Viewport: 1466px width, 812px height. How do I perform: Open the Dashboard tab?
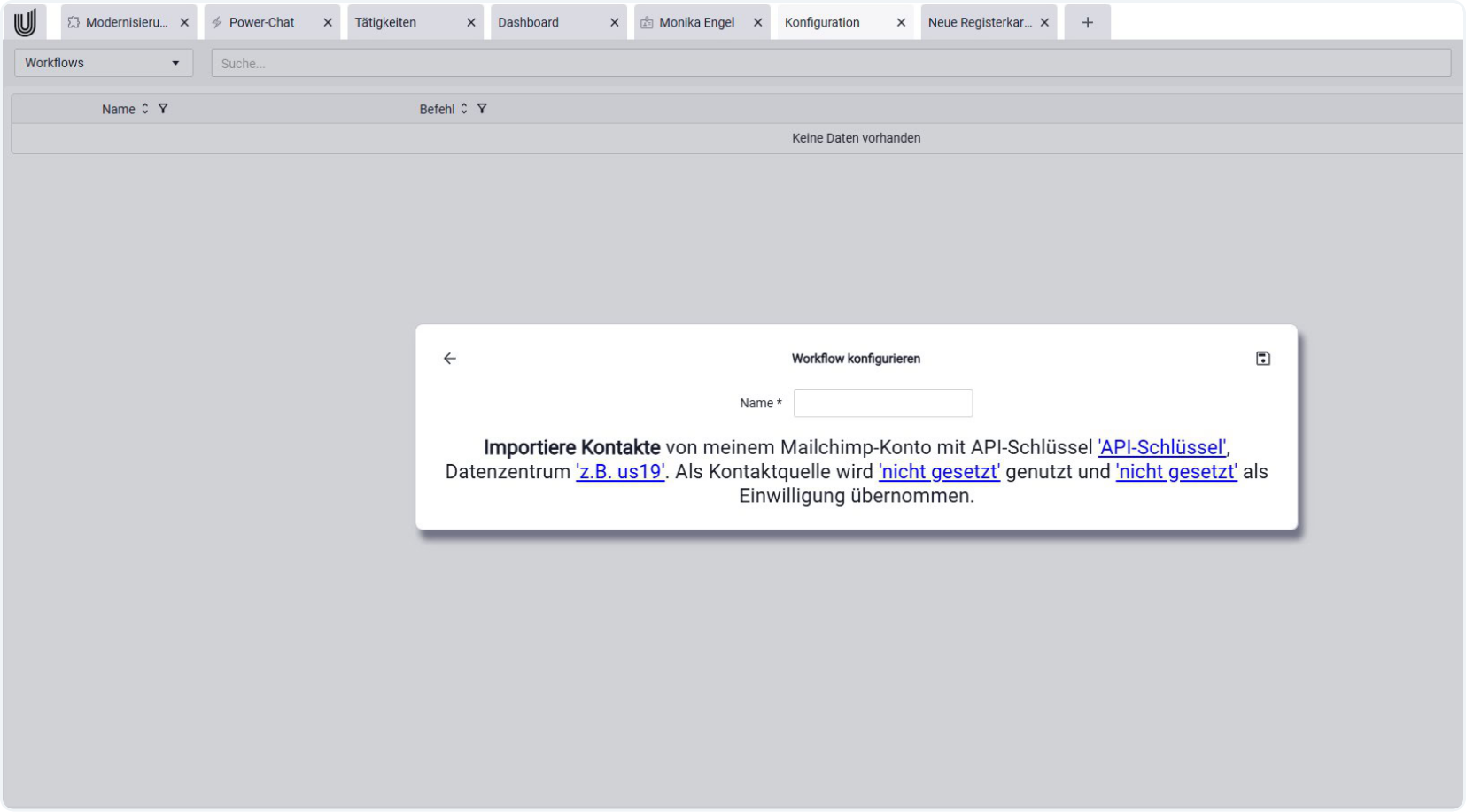(x=528, y=23)
